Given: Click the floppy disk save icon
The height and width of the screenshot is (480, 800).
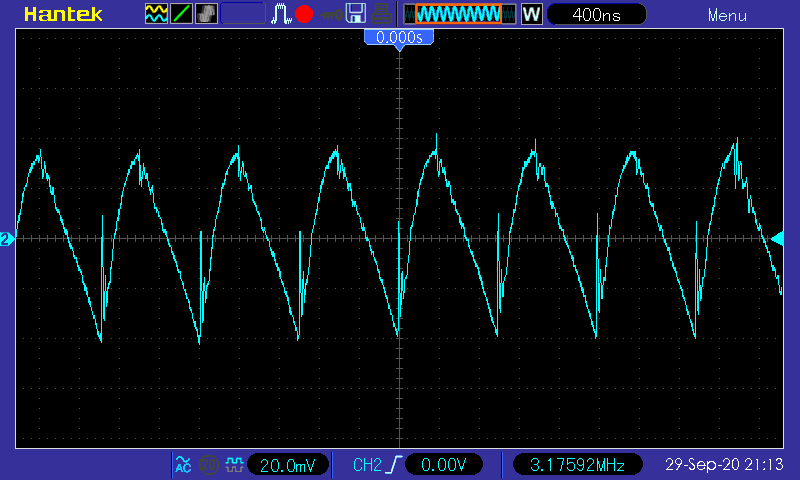Looking at the screenshot, I should click(x=356, y=13).
